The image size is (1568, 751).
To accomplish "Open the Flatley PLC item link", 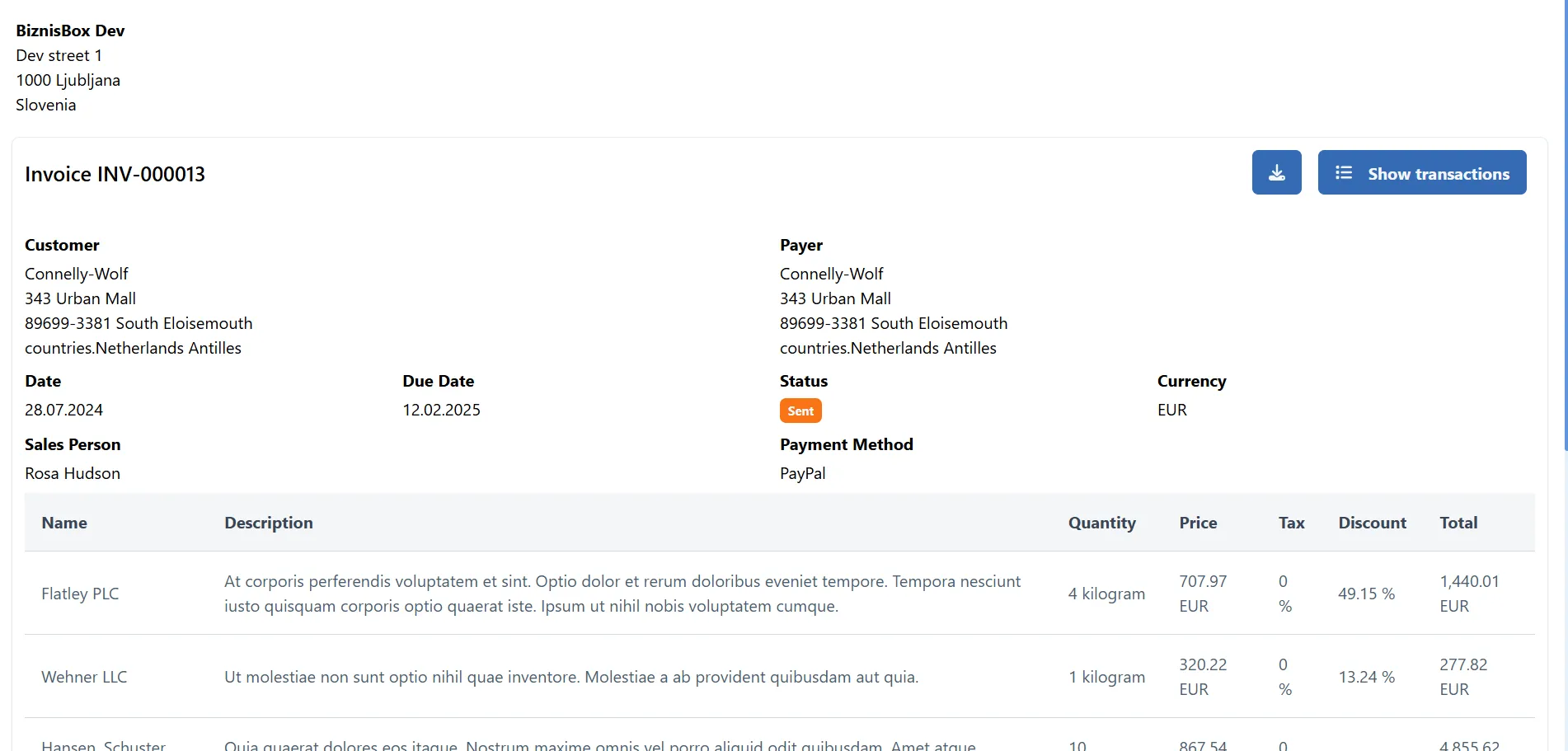I will [x=80, y=593].
